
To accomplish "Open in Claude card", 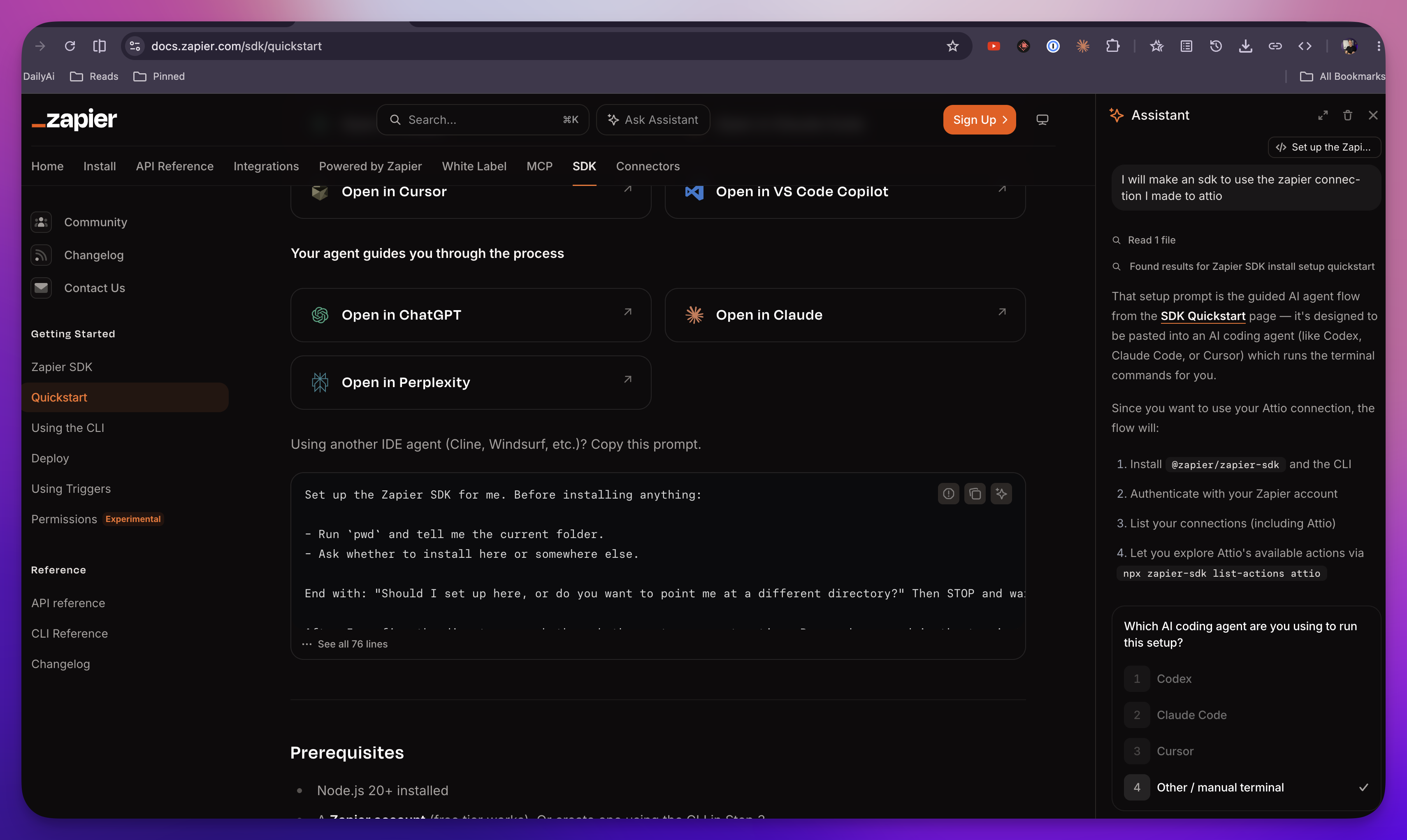I will point(845,315).
